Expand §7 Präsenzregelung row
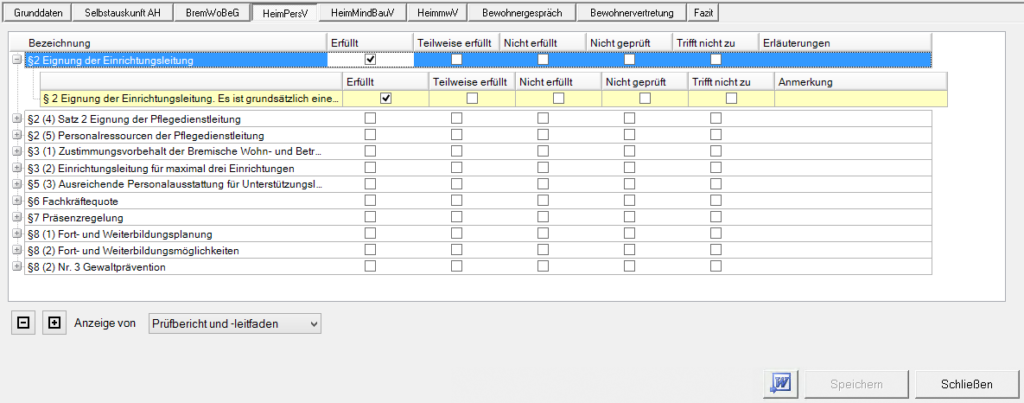The image size is (1024, 403). click(17, 217)
